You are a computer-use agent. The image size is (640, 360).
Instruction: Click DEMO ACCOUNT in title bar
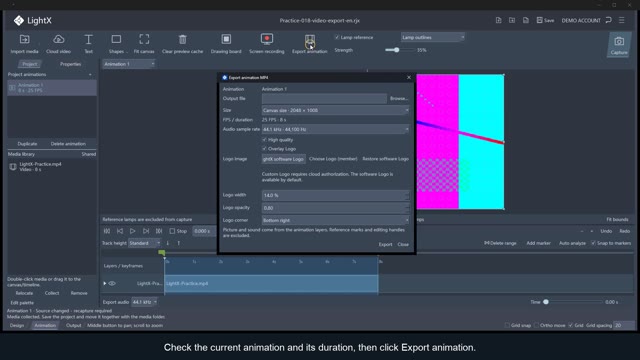pos(581,20)
